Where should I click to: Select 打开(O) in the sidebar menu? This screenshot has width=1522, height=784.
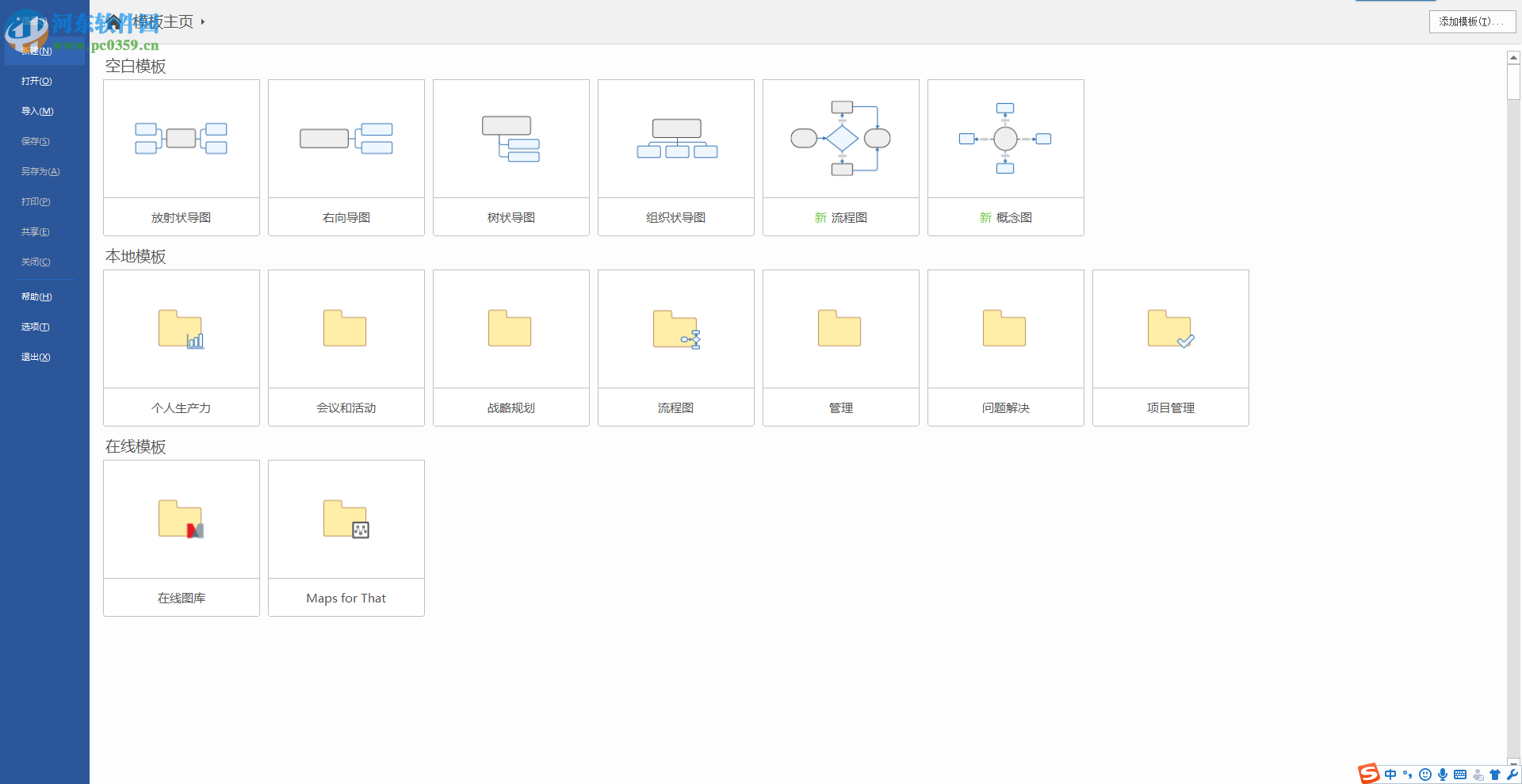pyautogui.click(x=36, y=81)
